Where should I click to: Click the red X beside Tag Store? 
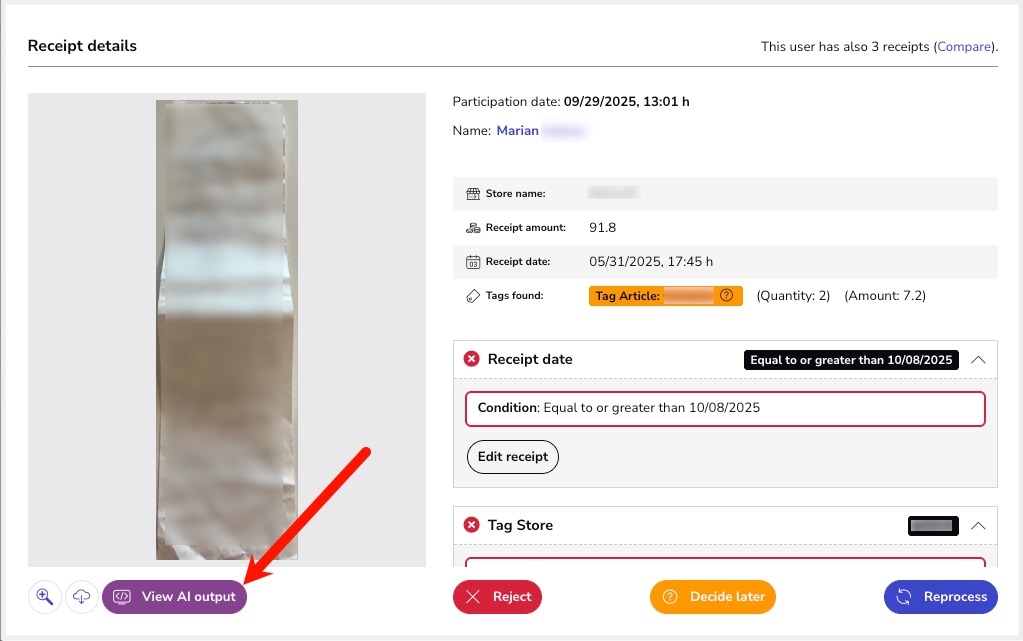(x=472, y=525)
